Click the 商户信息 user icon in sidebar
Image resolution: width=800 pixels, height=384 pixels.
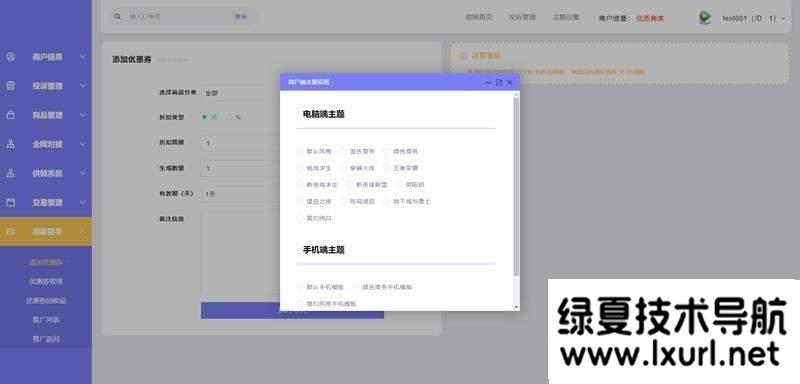click(x=11, y=57)
